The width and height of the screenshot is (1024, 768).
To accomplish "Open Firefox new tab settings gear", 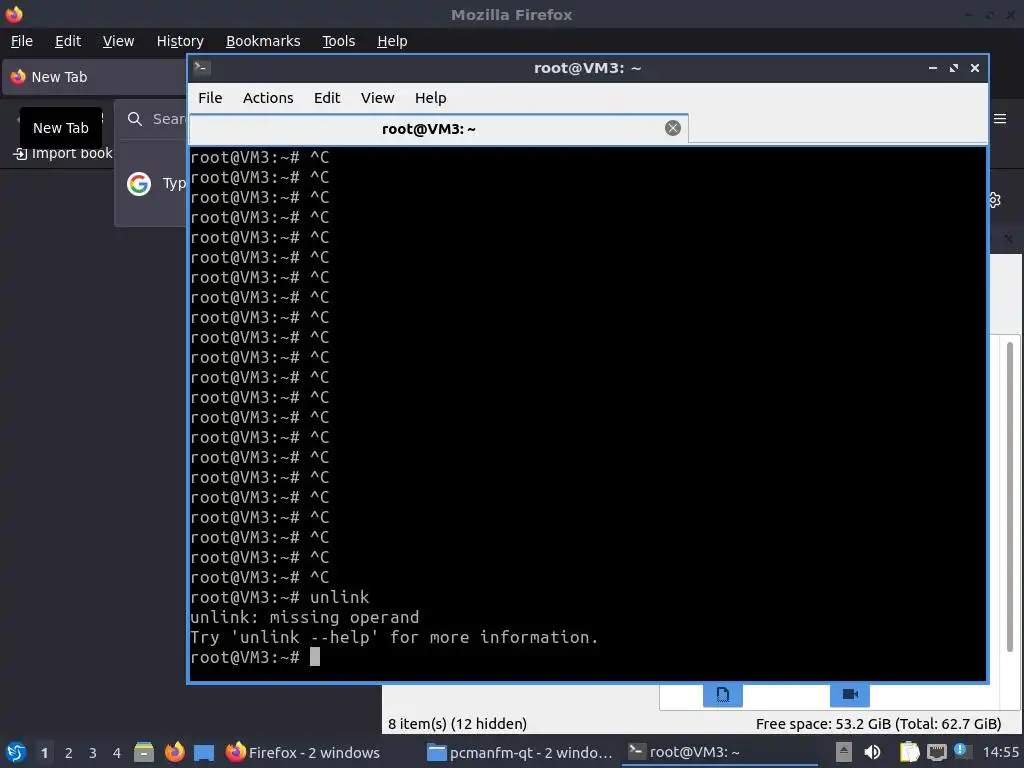I will pos(995,200).
